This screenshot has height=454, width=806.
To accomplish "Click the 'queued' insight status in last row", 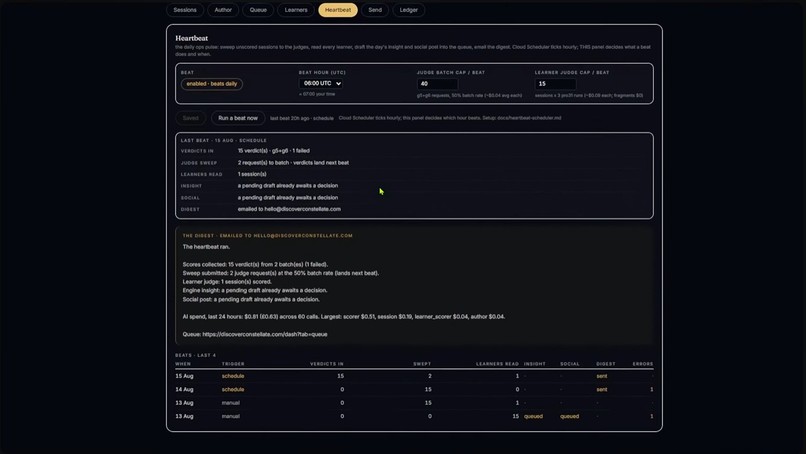I will (x=533, y=416).
